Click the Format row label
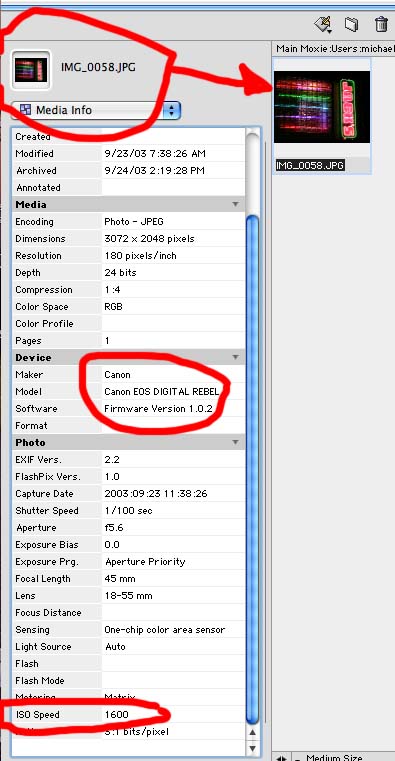The image size is (395, 761). coord(32,426)
